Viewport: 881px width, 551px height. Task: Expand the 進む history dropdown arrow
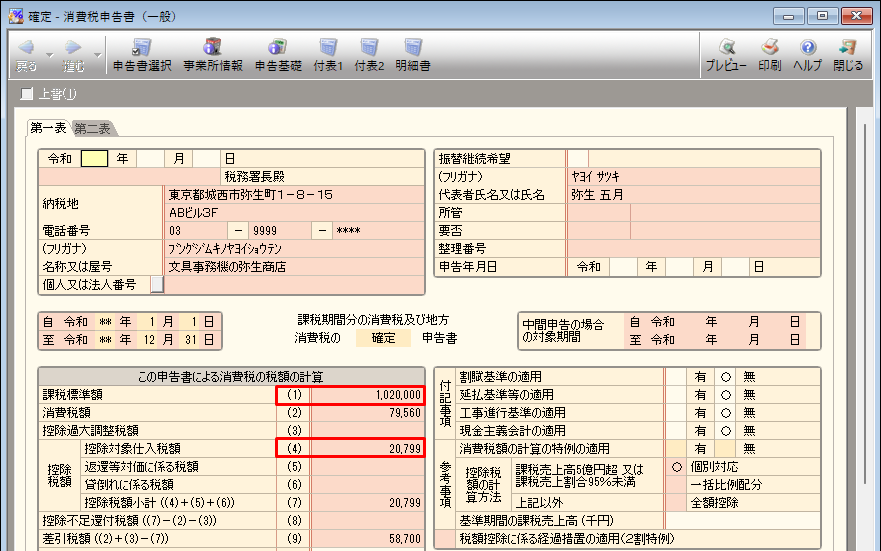click(97, 54)
